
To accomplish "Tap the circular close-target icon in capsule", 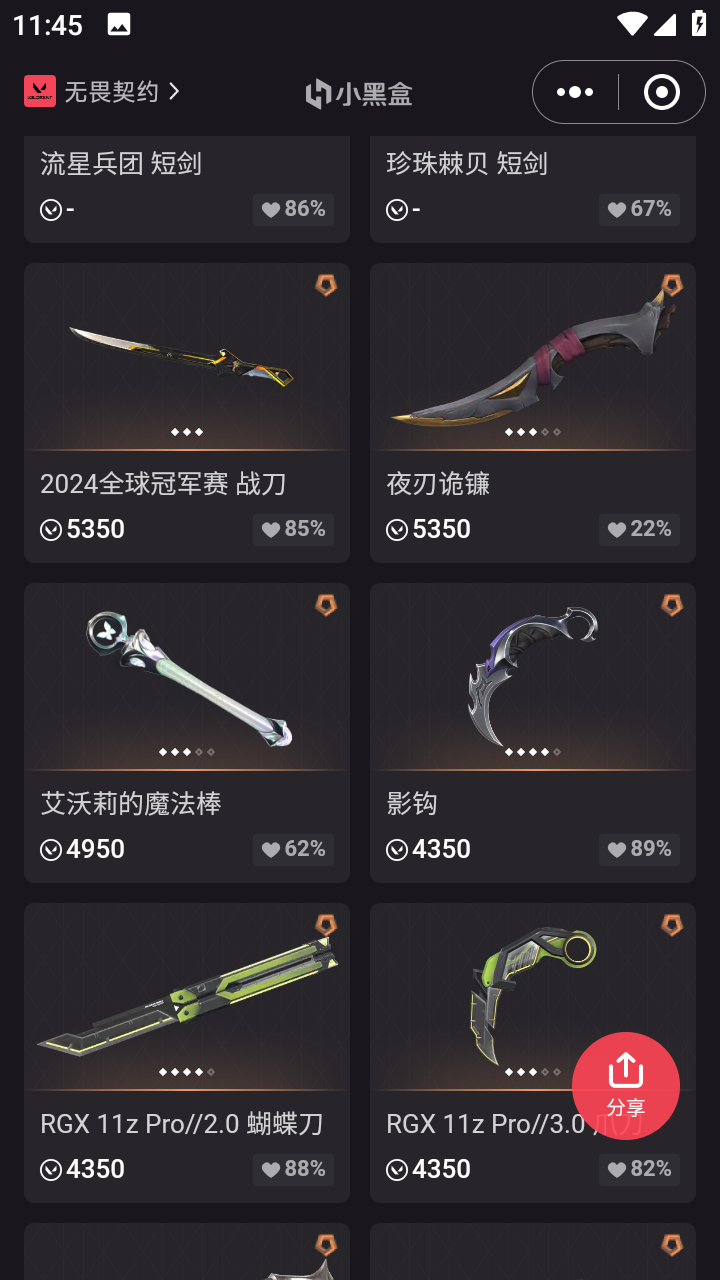I will [662, 92].
